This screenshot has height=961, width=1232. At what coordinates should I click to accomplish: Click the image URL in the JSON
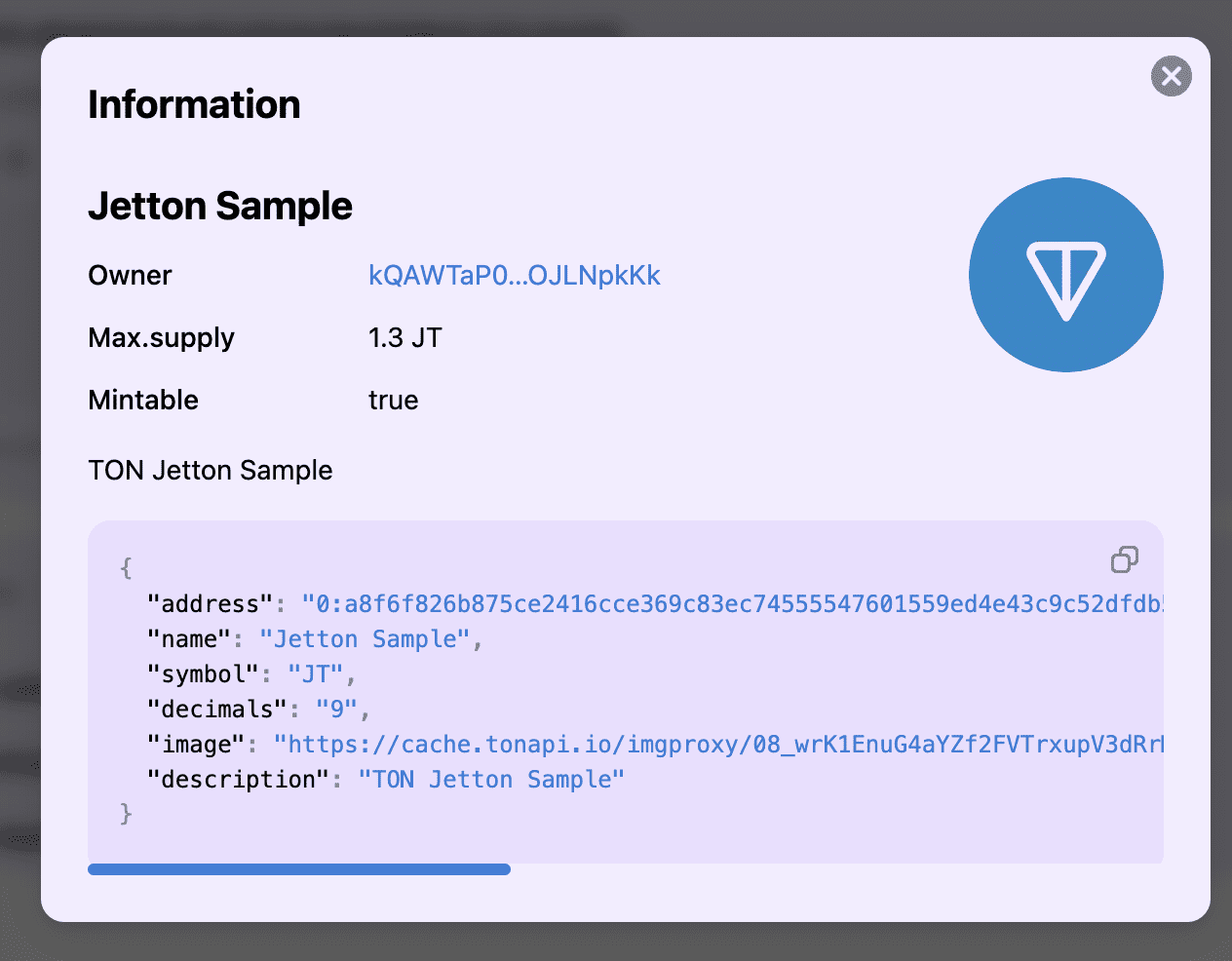tap(718, 745)
